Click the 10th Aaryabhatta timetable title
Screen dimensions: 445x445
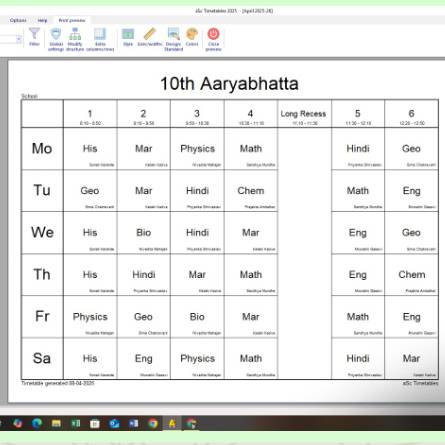pyautogui.click(x=229, y=83)
